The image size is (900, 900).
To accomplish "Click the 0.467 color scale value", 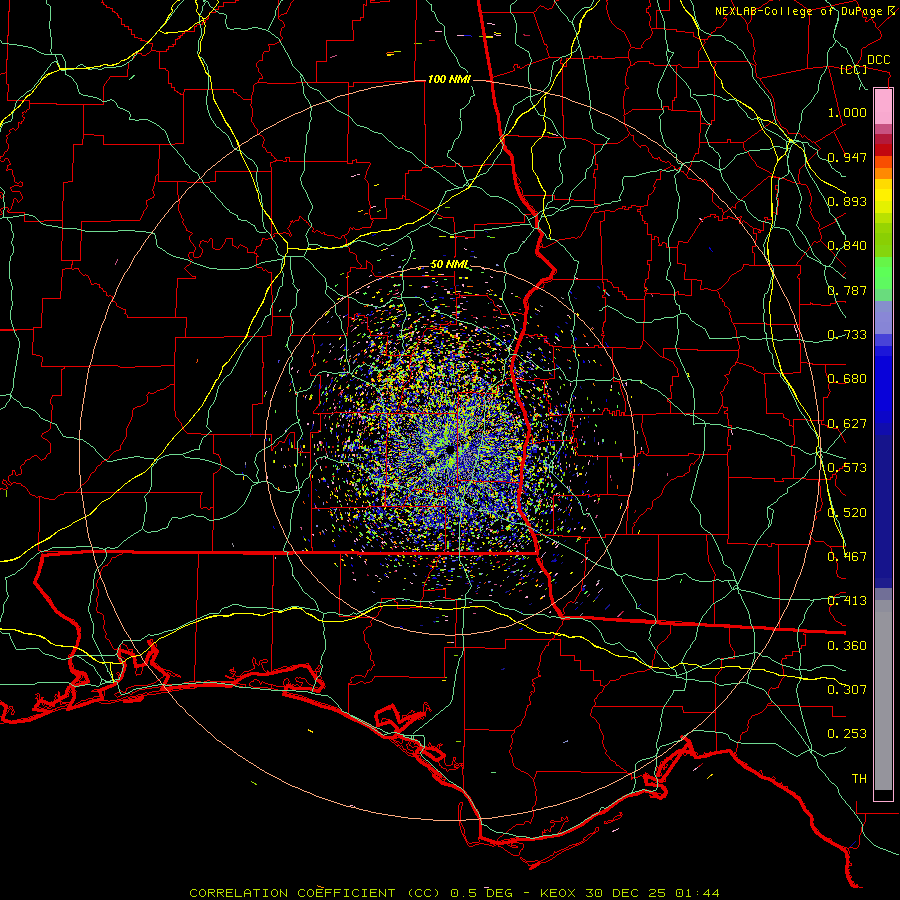I will pyautogui.click(x=847, y=557).
